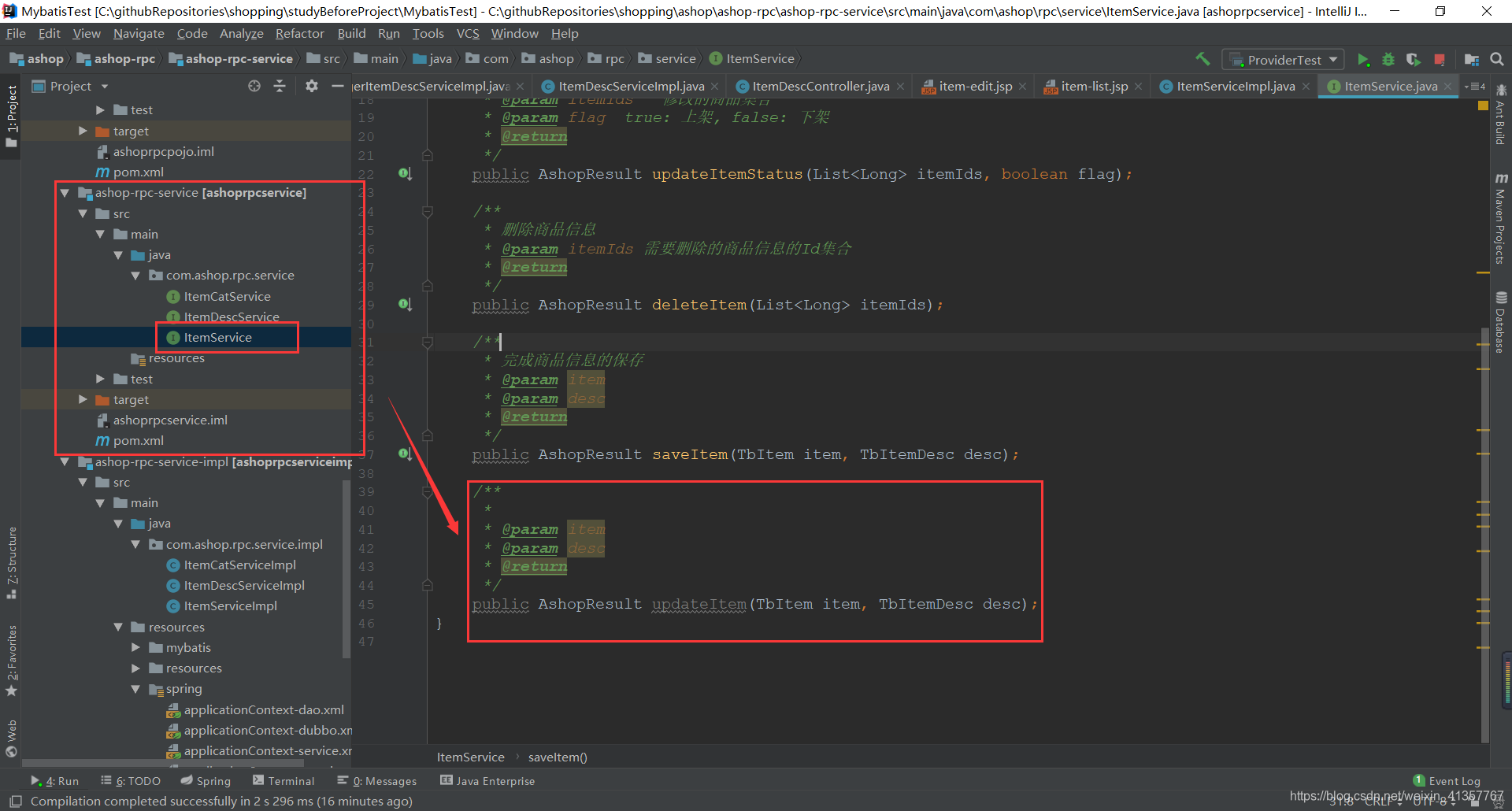Open the Structure tool window
The width and height of the screenshot is (1512, 811).
[x=12, y=562]
